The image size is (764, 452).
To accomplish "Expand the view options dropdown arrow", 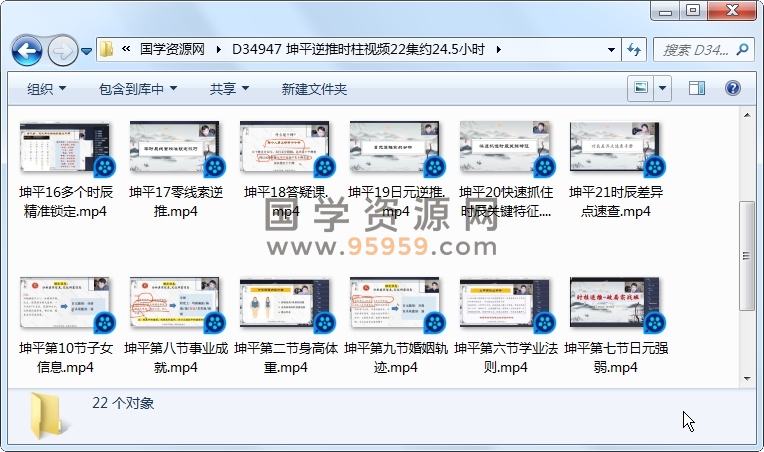I will (x=663, y=89).
